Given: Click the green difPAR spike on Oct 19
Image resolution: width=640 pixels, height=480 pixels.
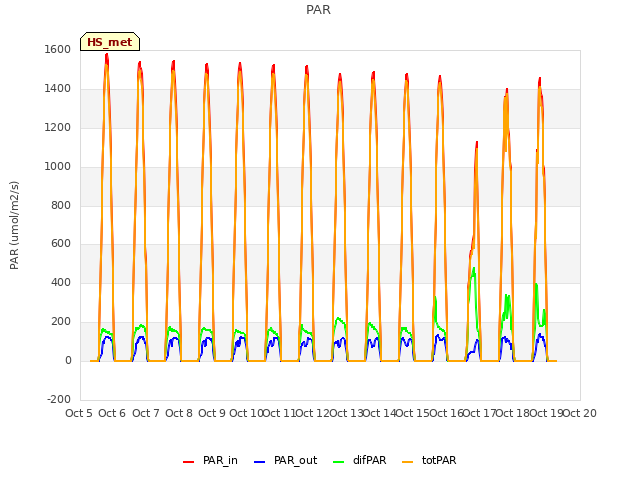Looking at the screenshot, I should point(536,286).
